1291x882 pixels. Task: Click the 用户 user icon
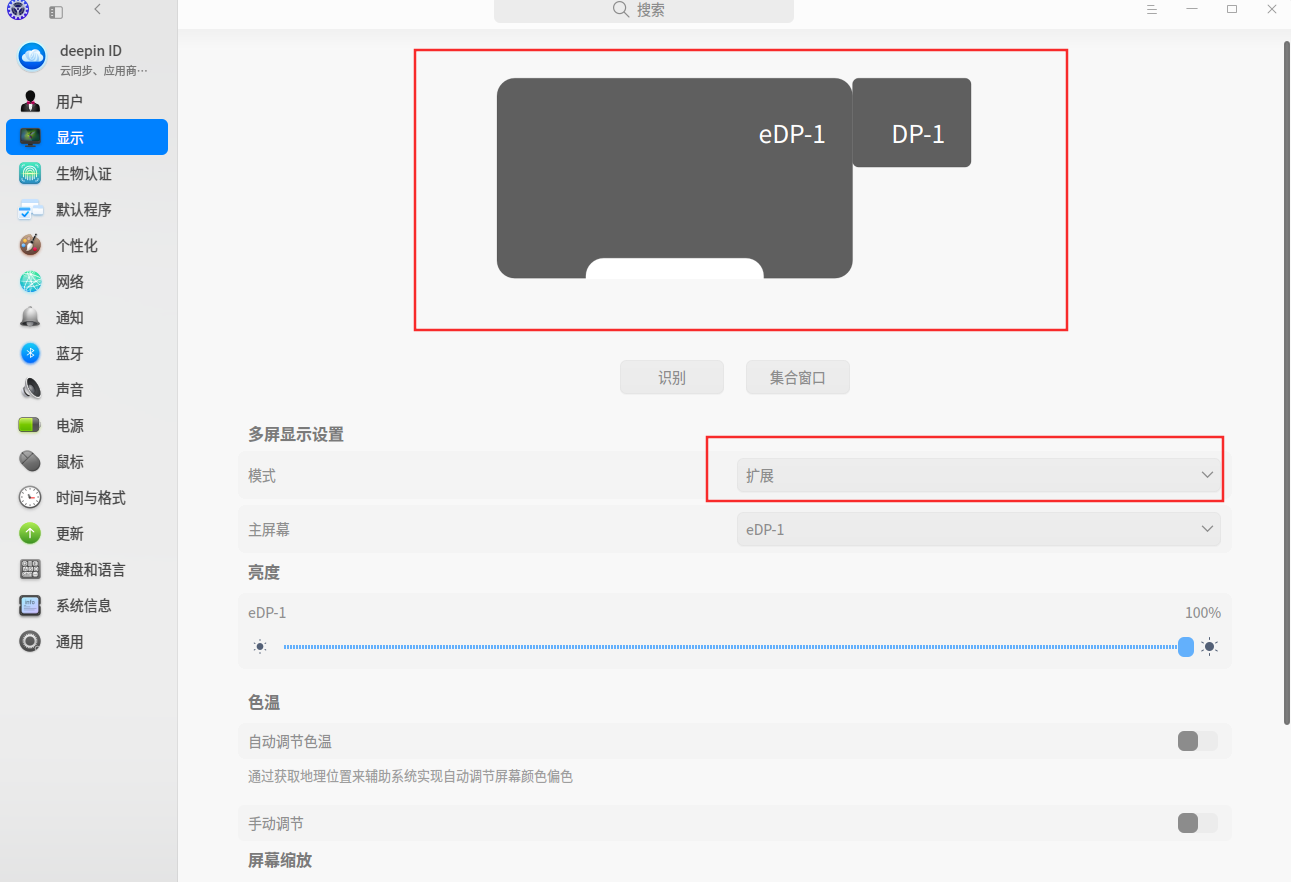click(30, 101)
